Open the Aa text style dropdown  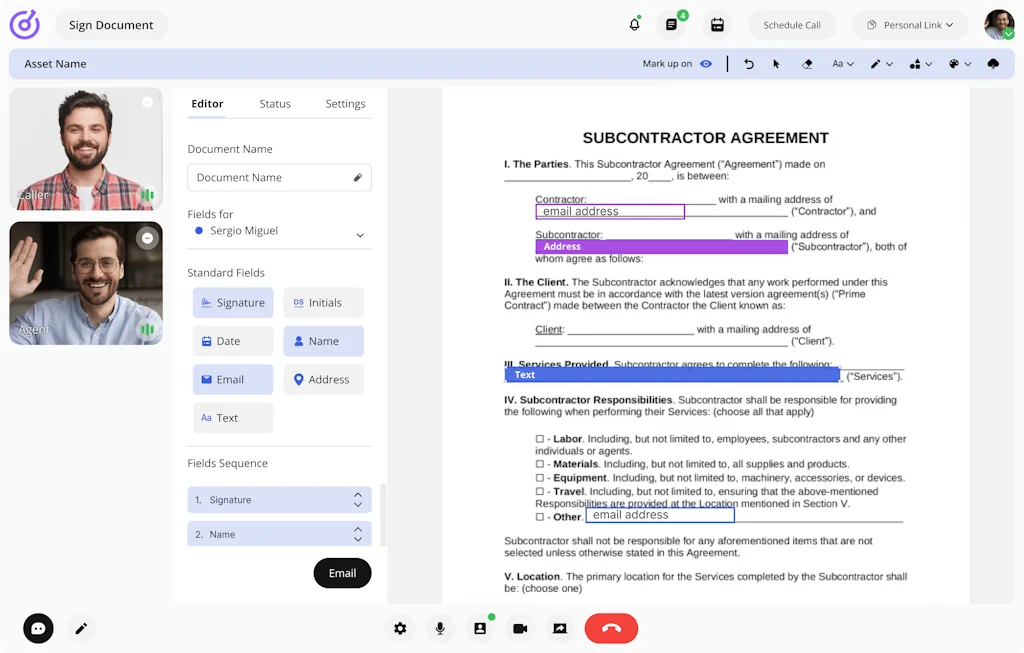pyautogui.click(x=843, y=64)
